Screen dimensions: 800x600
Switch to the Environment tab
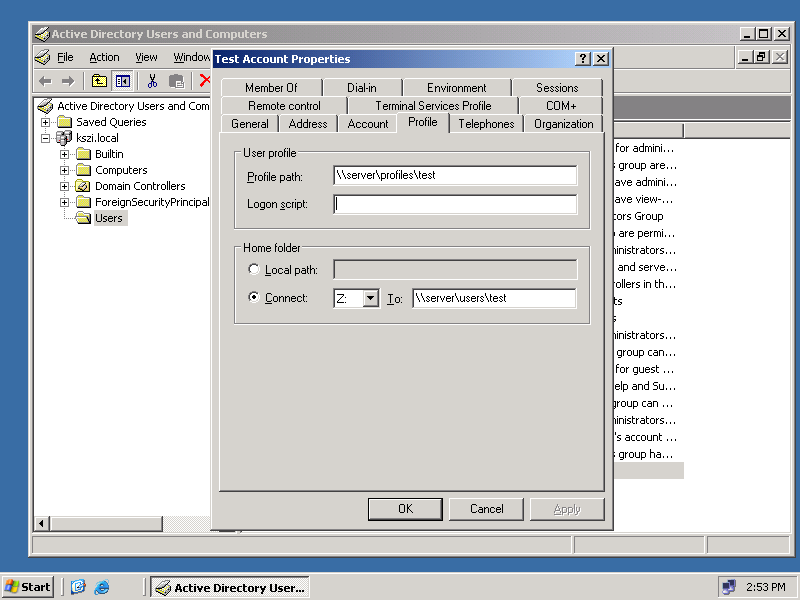click(x=457, y=88)
